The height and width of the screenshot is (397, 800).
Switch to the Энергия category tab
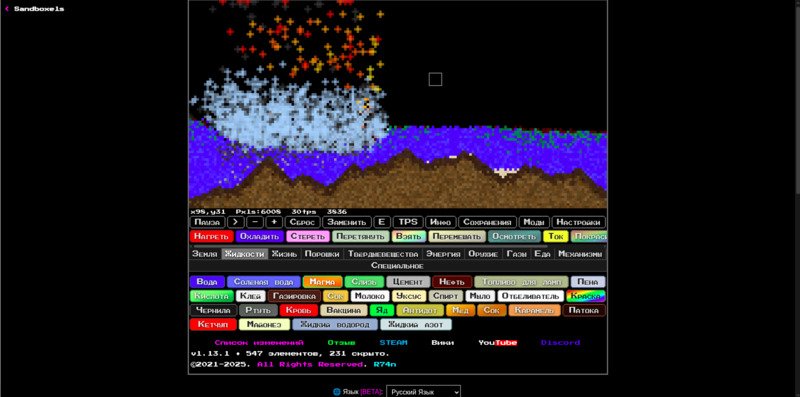pyautogui.click(x=443, y=254)
